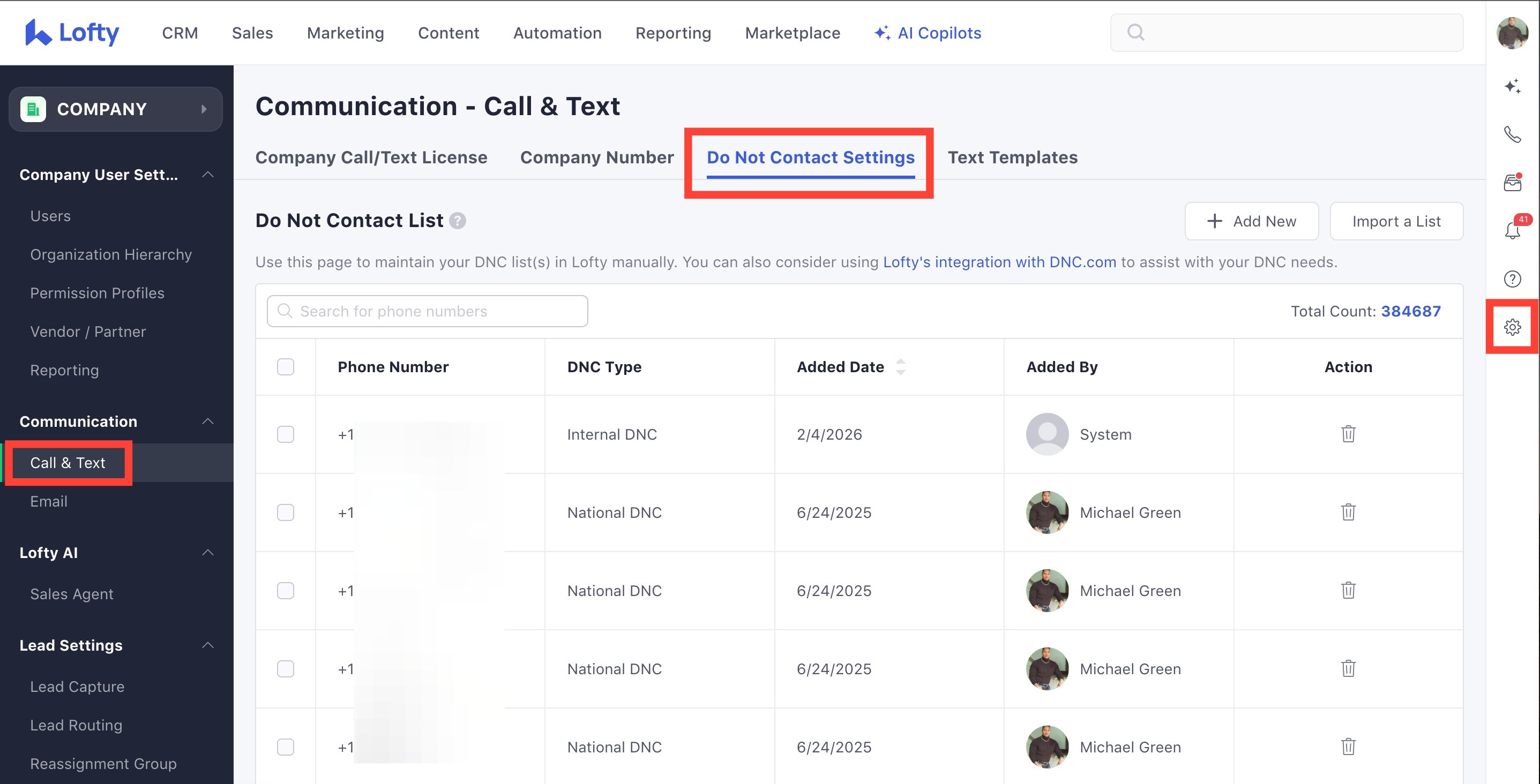
Task: Open the CRM menu
Action: (180, 33)
